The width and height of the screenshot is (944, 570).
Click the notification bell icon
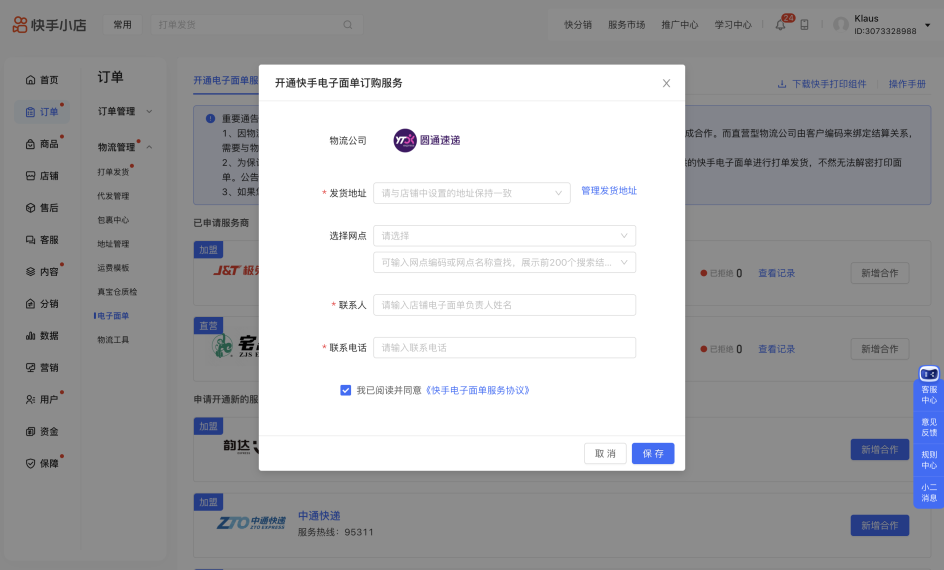(x=781, y=25)
